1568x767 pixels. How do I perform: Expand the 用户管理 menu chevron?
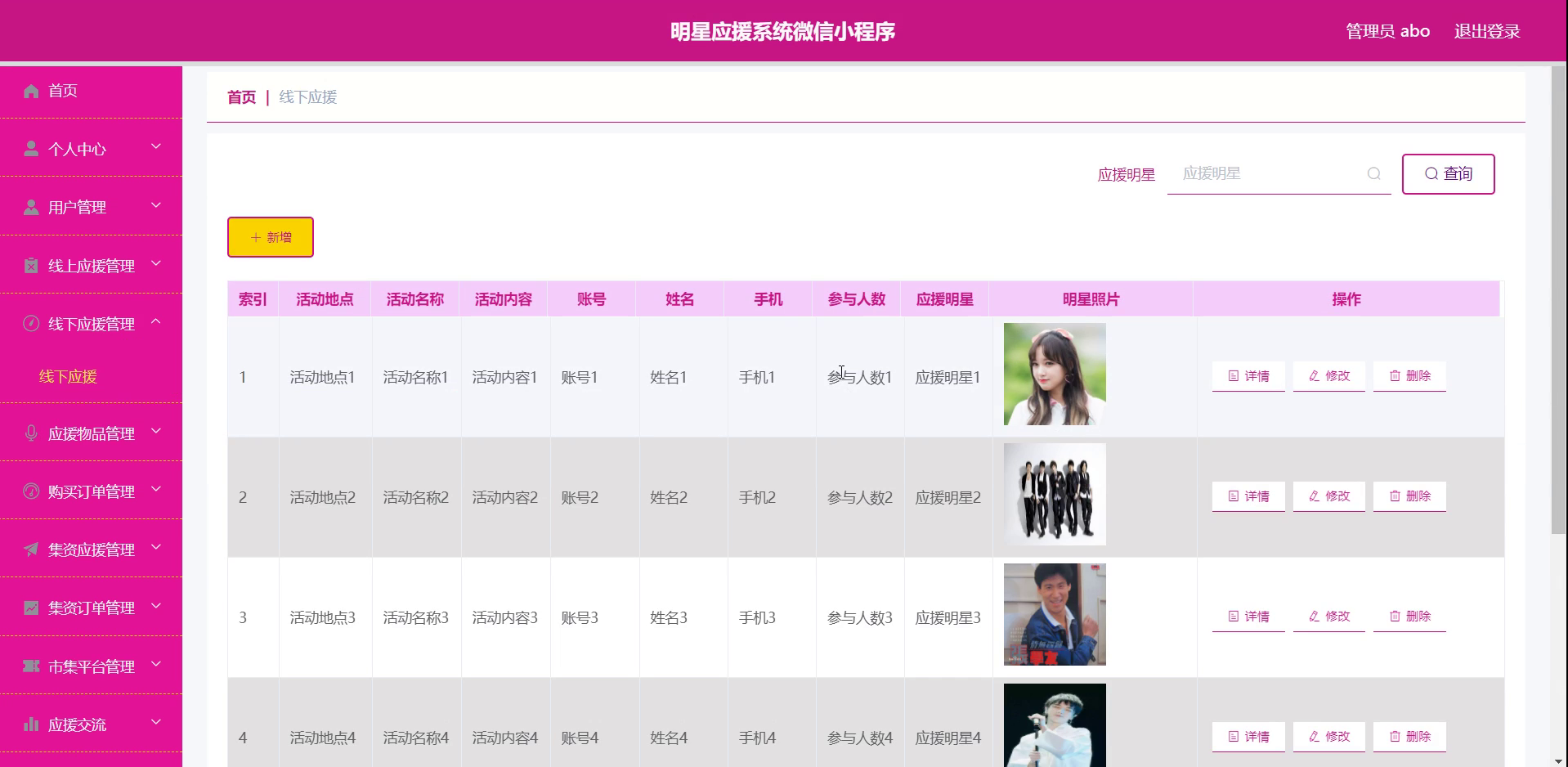[x=156, y=205]
